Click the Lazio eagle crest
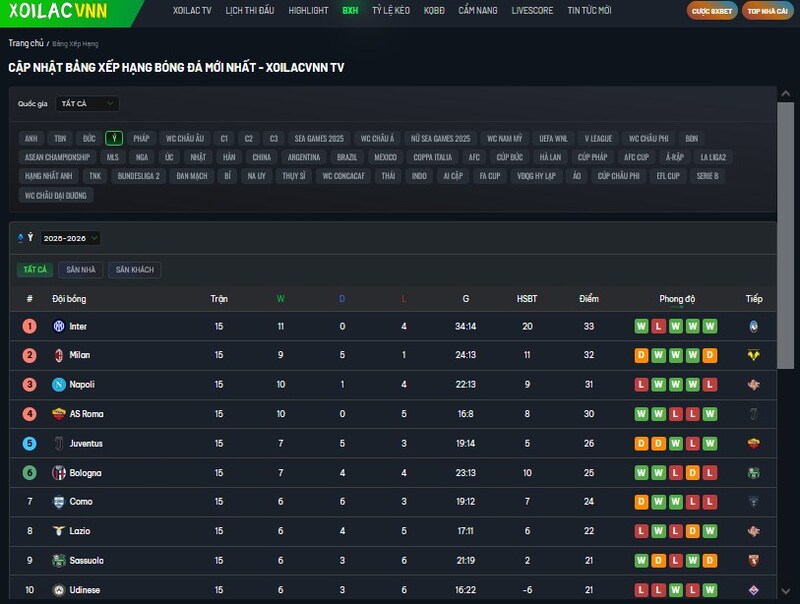The height and width of the screenshot is (604, 800). point(58,531)
